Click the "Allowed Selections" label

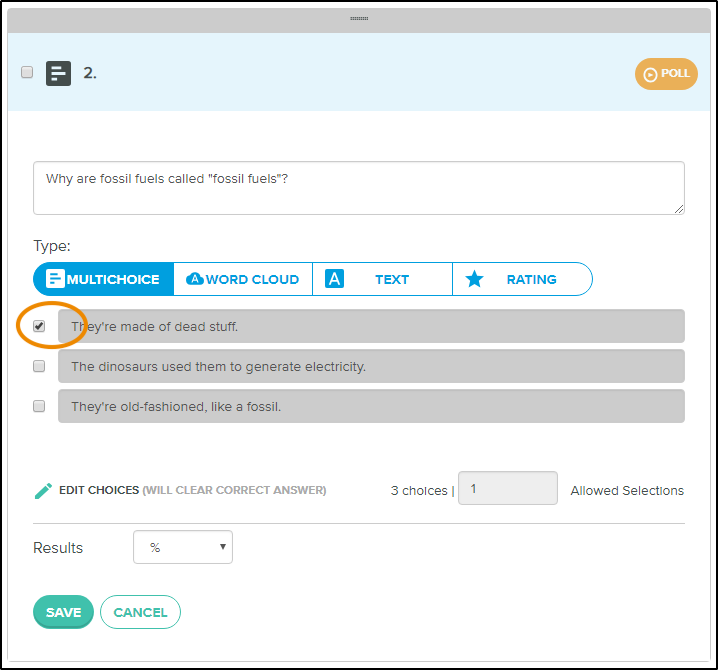click(x=627, y=490)
